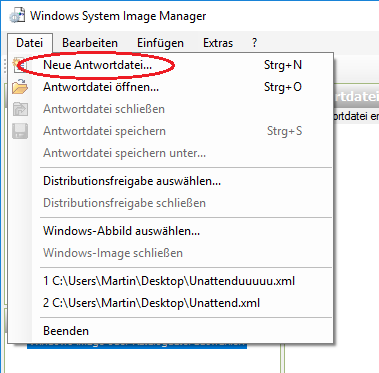379x373 pixels.
Task: Click Distributionsfreigabe schließen entry
Action: pyautogui.click(x=171, y=203)
